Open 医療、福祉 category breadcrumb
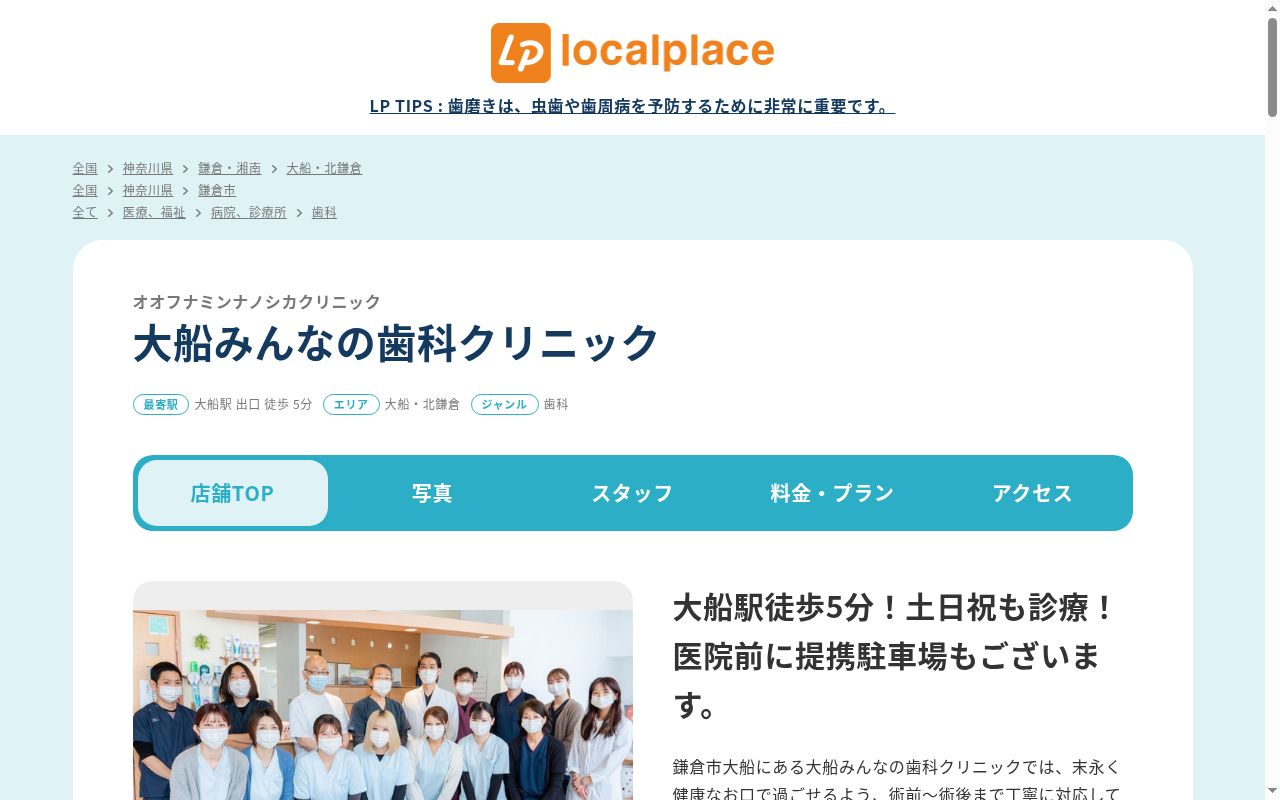 (154, 212)
